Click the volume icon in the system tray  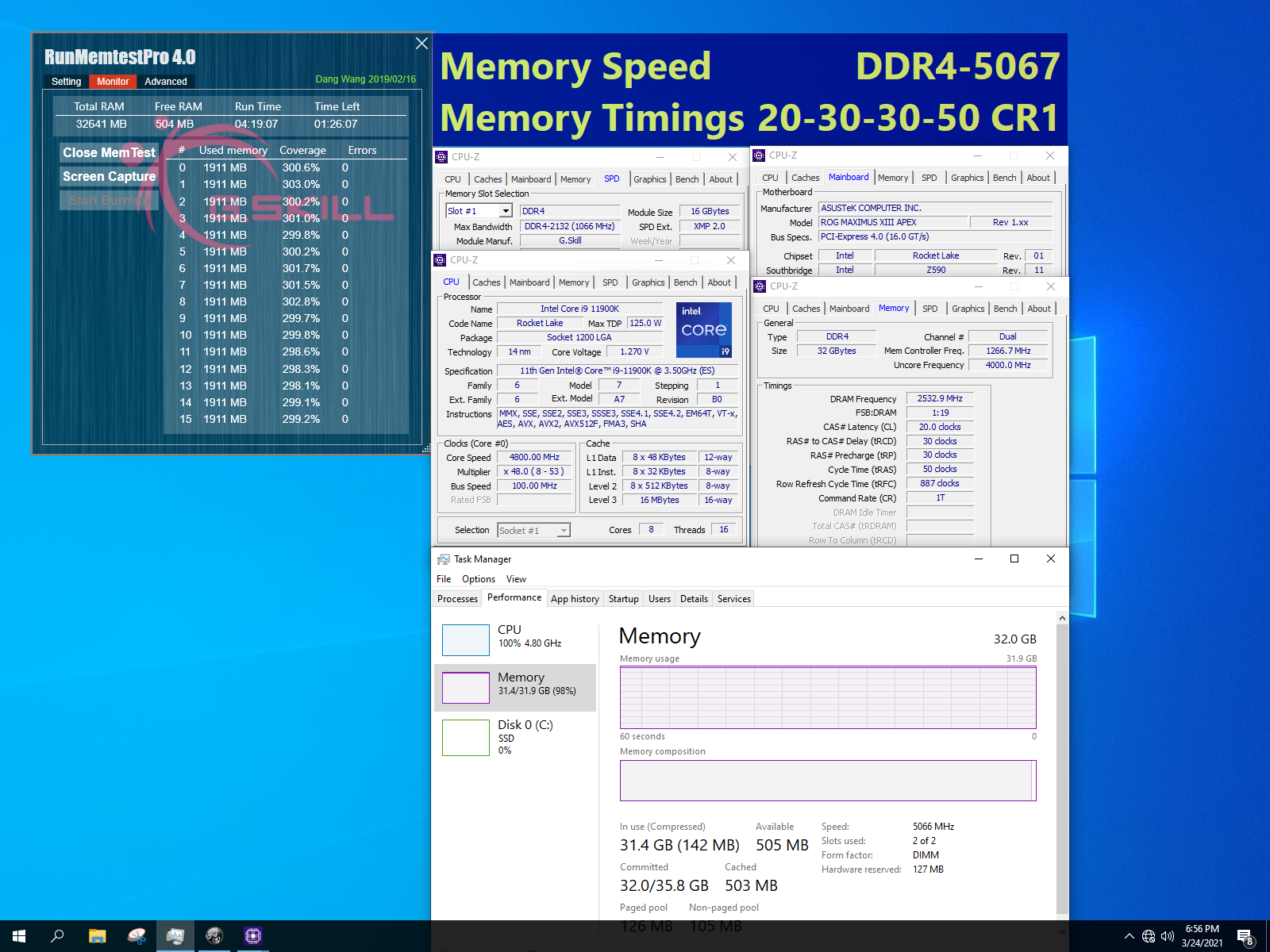pyautogui.click(x=1167, y=936)
